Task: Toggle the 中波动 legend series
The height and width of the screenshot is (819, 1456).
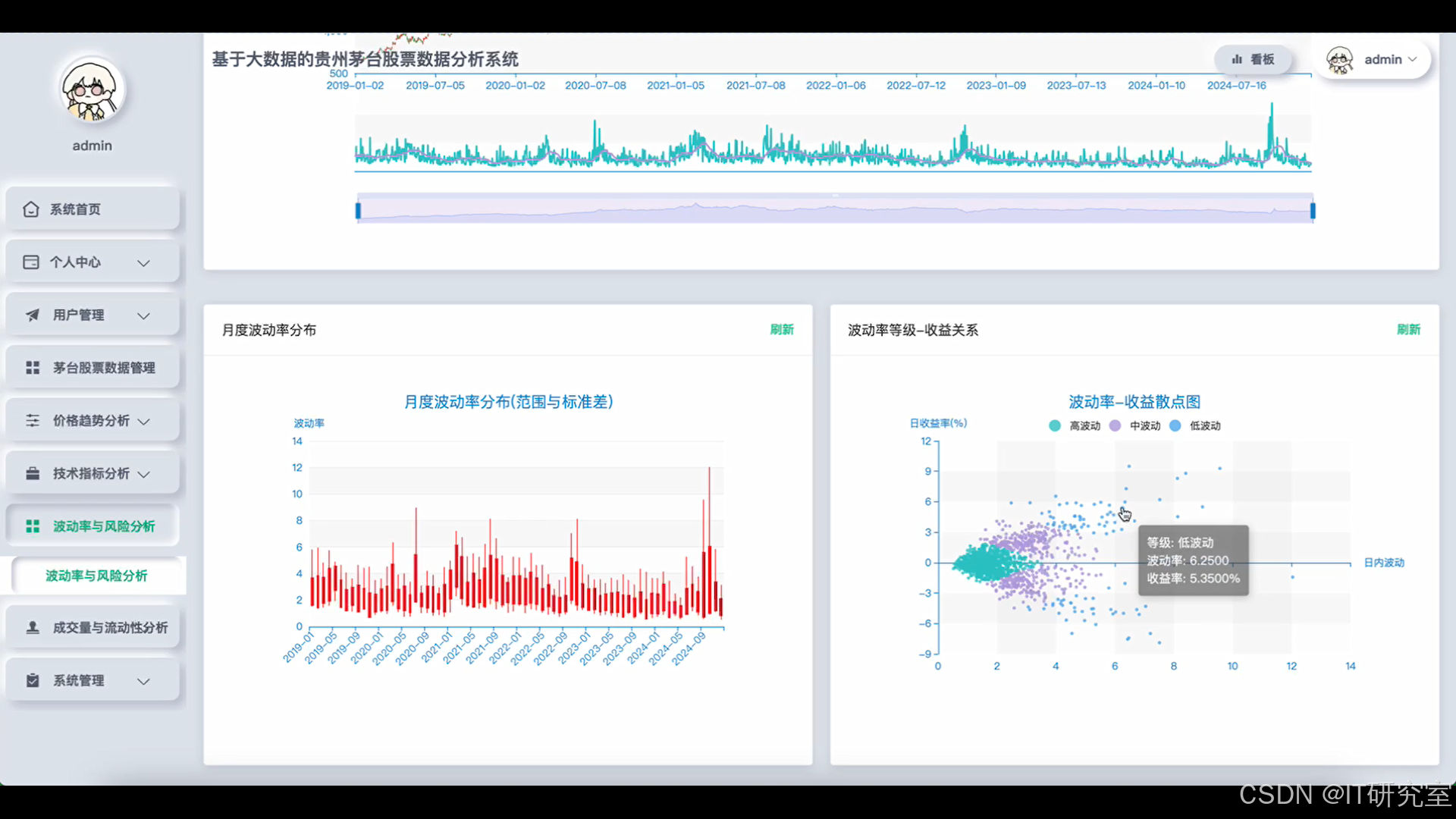Action: [x=1135, y=425]
